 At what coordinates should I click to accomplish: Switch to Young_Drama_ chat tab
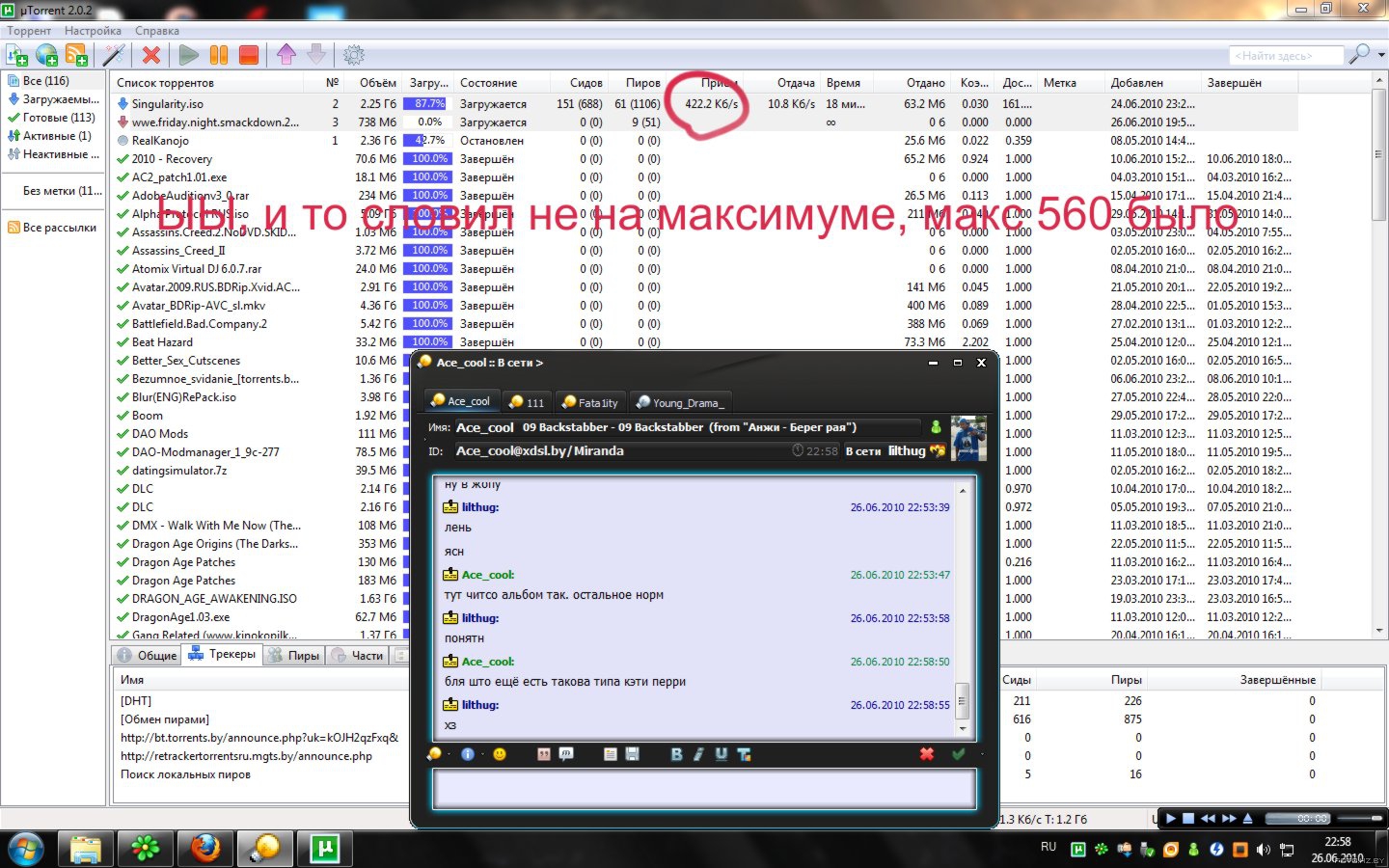pos(681,402)
